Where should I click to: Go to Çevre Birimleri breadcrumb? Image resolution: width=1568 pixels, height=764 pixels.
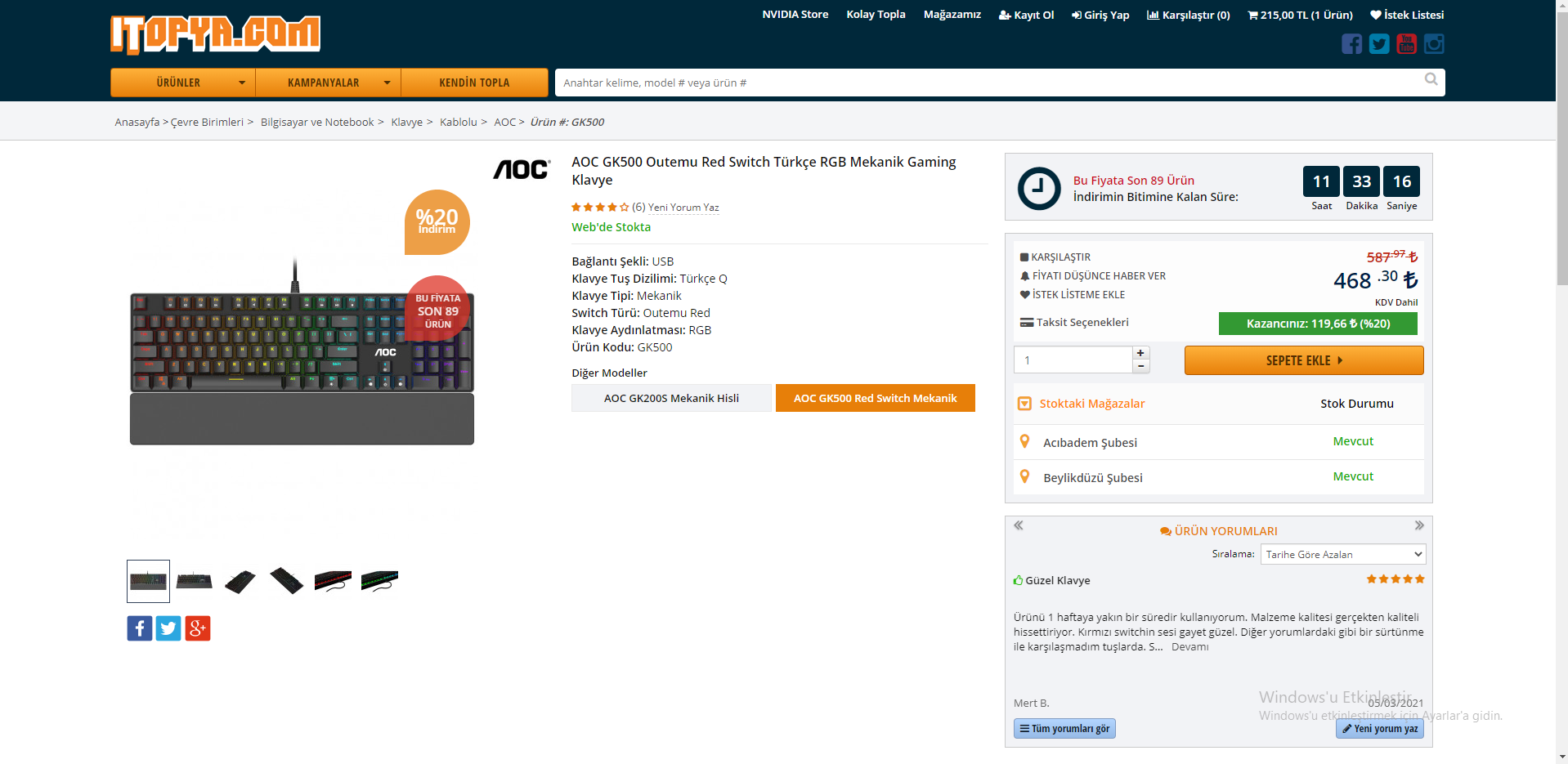[207, 123]
